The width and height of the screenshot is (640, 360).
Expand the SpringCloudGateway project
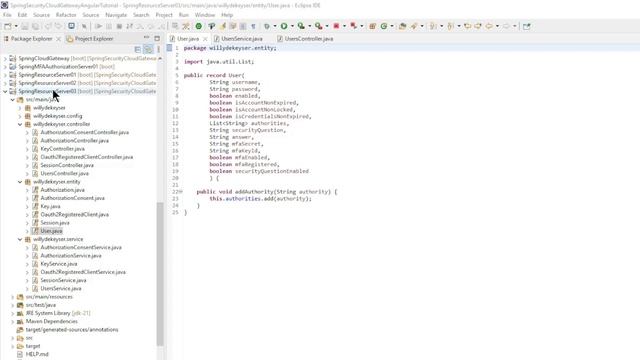tap(5, 58)
